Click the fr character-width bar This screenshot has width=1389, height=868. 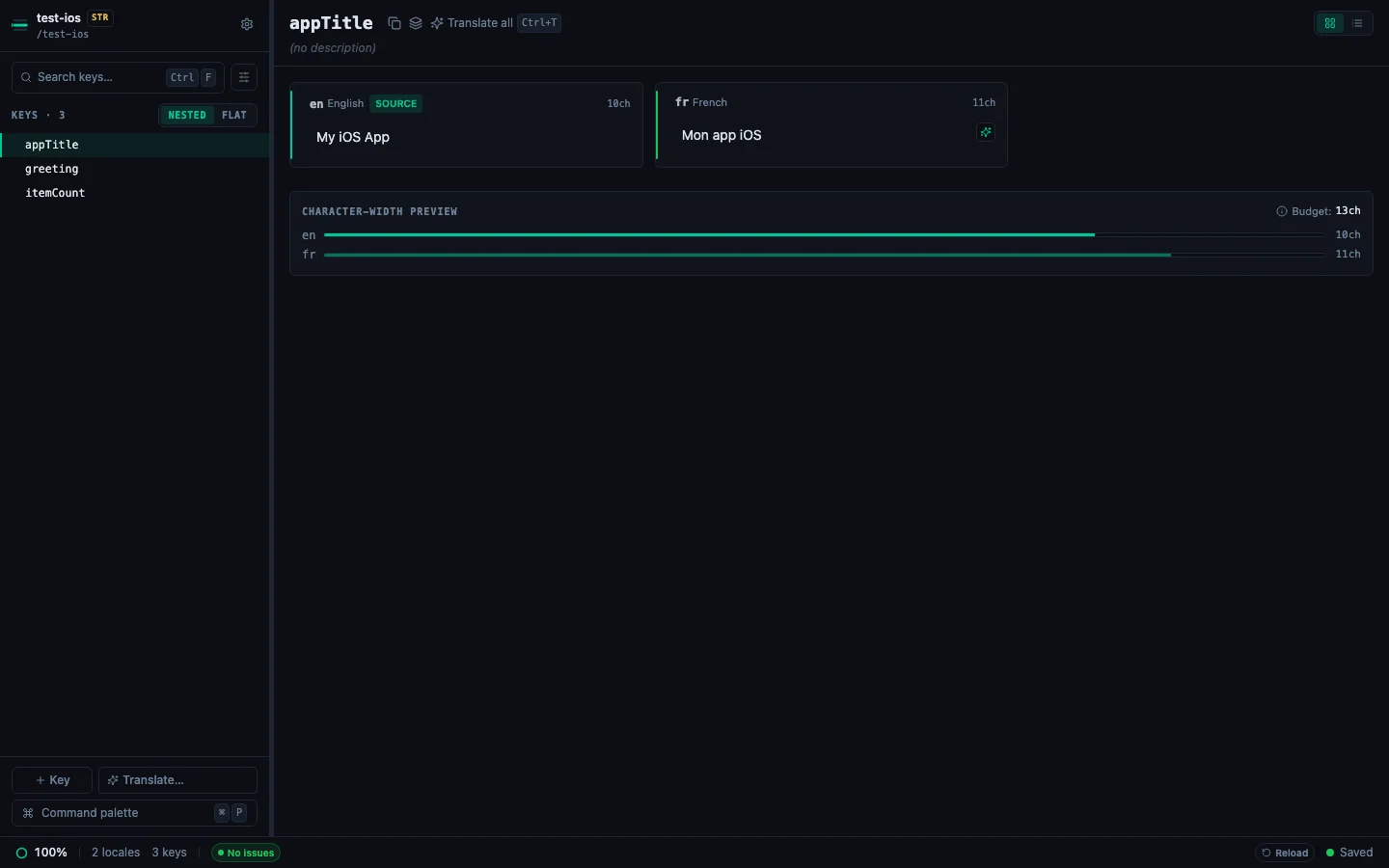[825, 255]
